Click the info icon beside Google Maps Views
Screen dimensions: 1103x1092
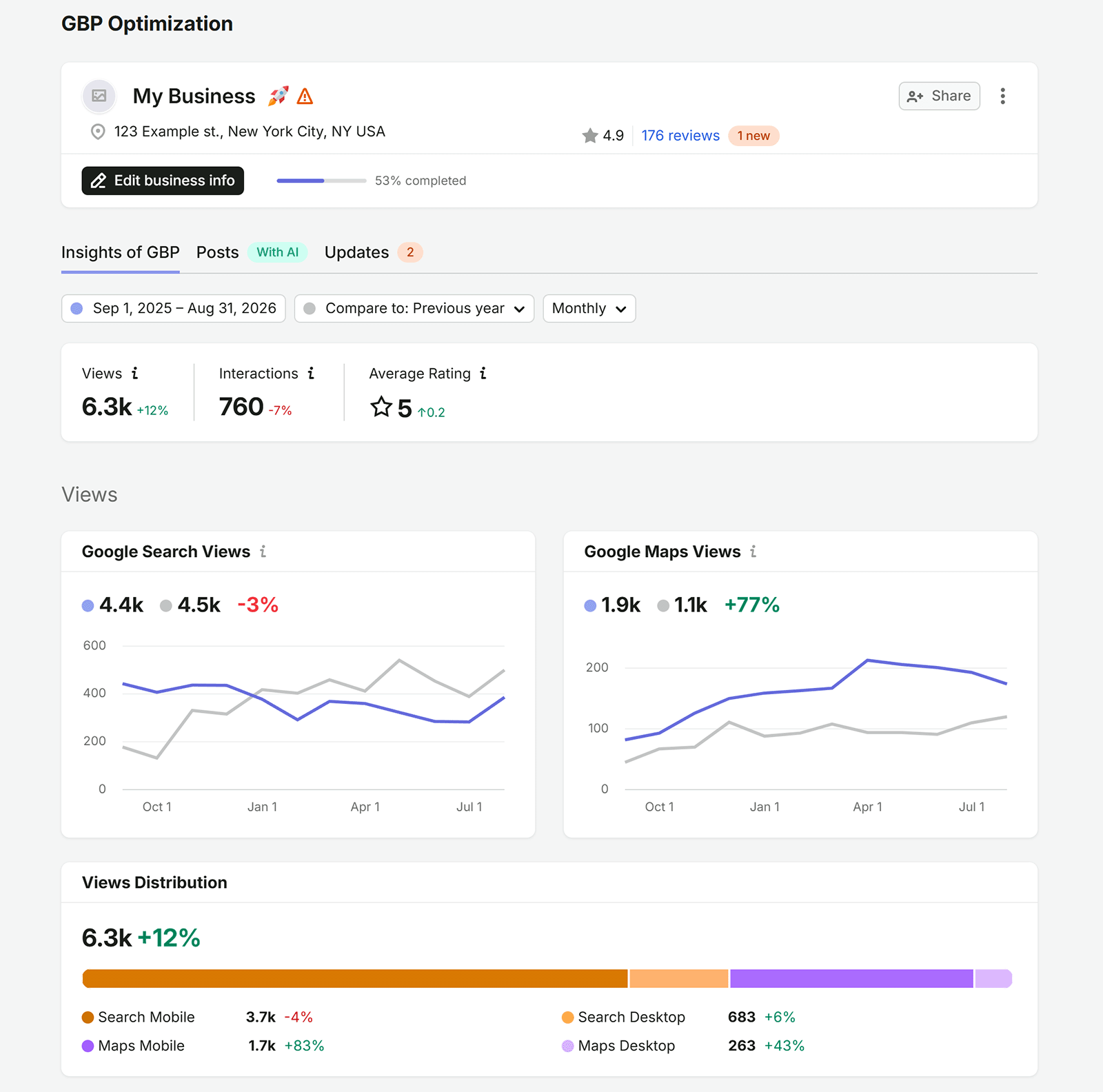[753, 552]
